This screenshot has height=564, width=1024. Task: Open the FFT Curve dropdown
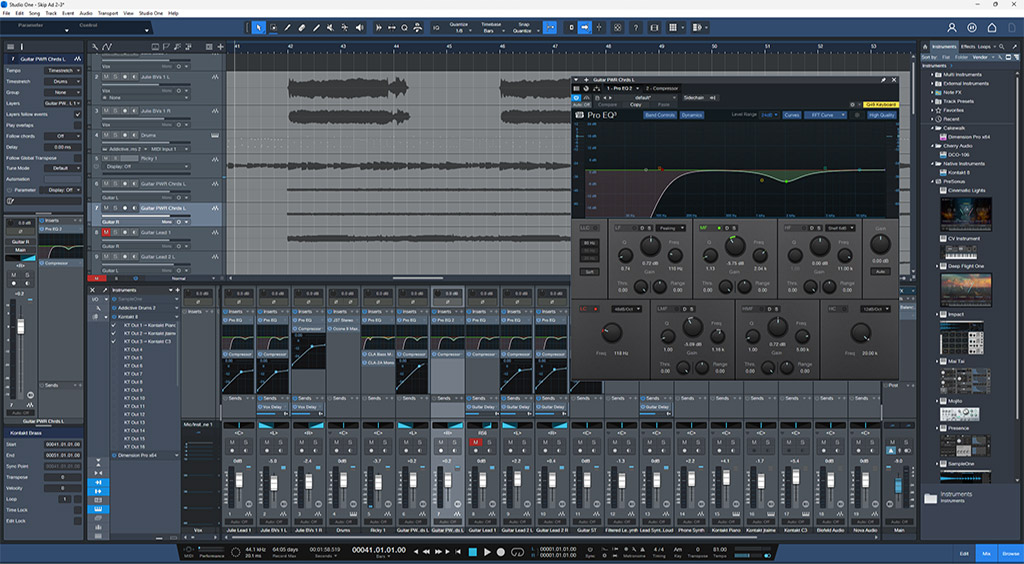(x=823, y=115)
